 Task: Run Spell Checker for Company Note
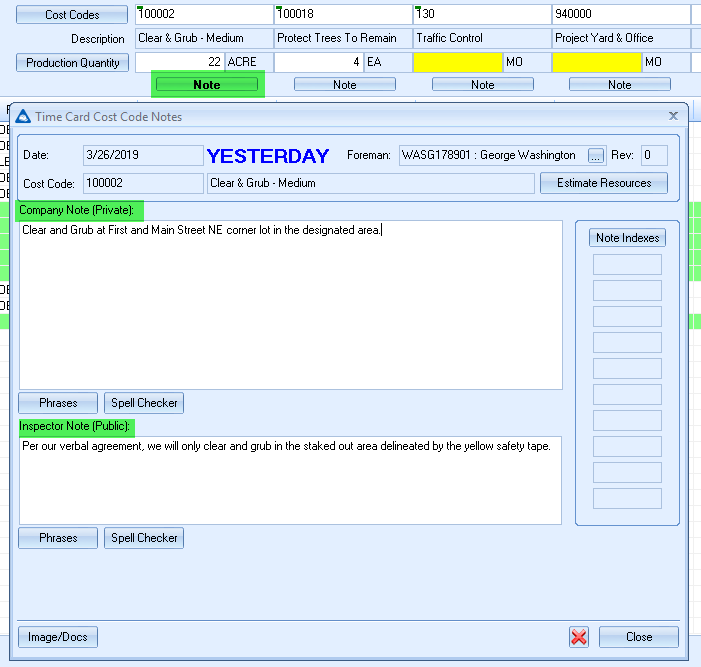144,403
